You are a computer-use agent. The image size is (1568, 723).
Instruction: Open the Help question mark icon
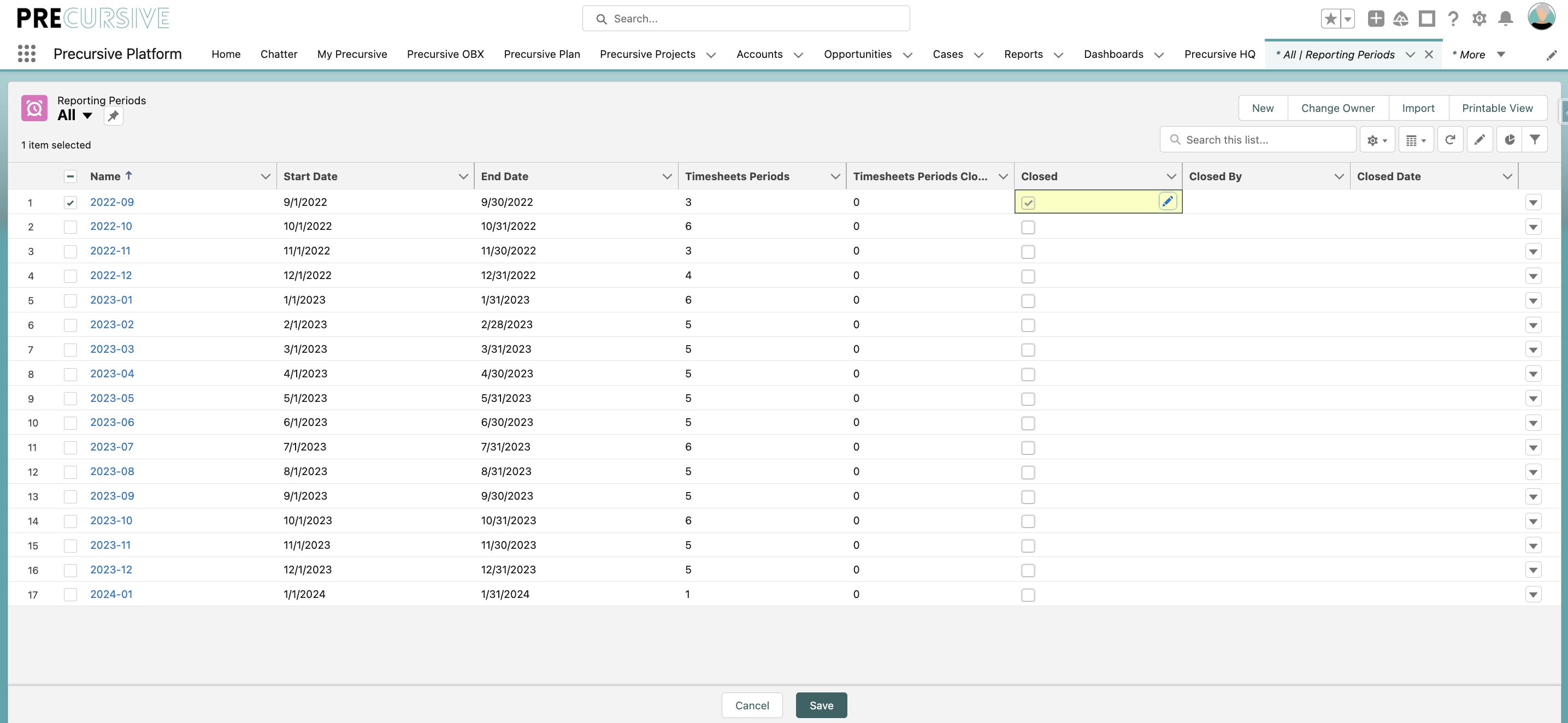(x=1453, y=19)
